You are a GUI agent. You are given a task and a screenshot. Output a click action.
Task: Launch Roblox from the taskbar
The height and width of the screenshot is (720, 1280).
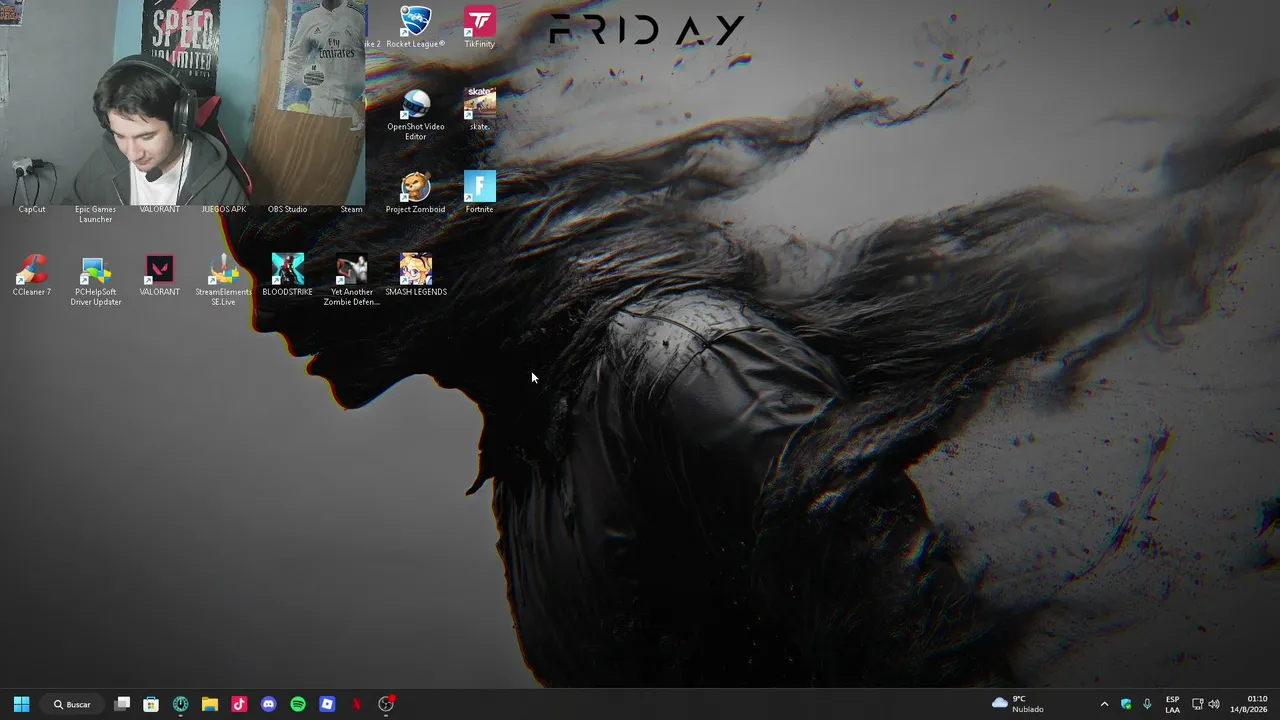(327, 704)
